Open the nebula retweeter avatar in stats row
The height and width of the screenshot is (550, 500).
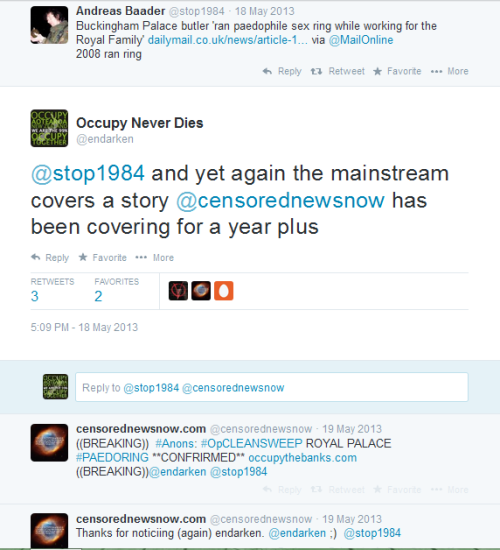(x=201, y=291)
